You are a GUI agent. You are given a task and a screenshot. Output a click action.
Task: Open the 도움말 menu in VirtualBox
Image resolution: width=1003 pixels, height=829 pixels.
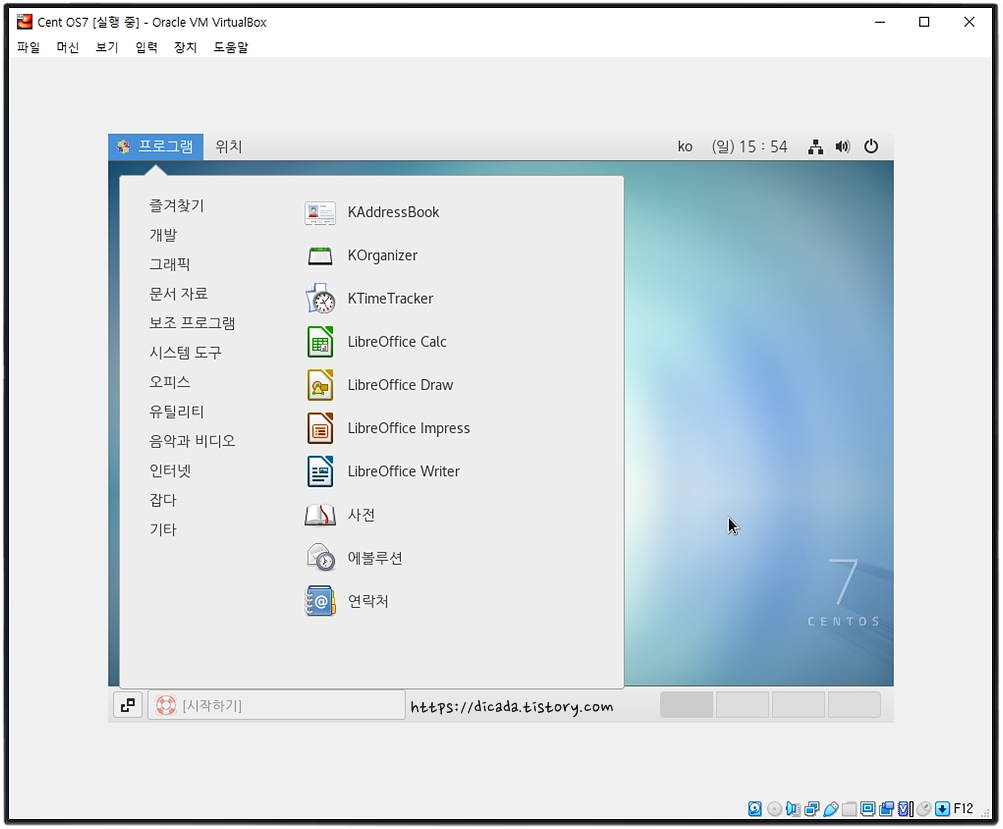[x=230, y=47]
